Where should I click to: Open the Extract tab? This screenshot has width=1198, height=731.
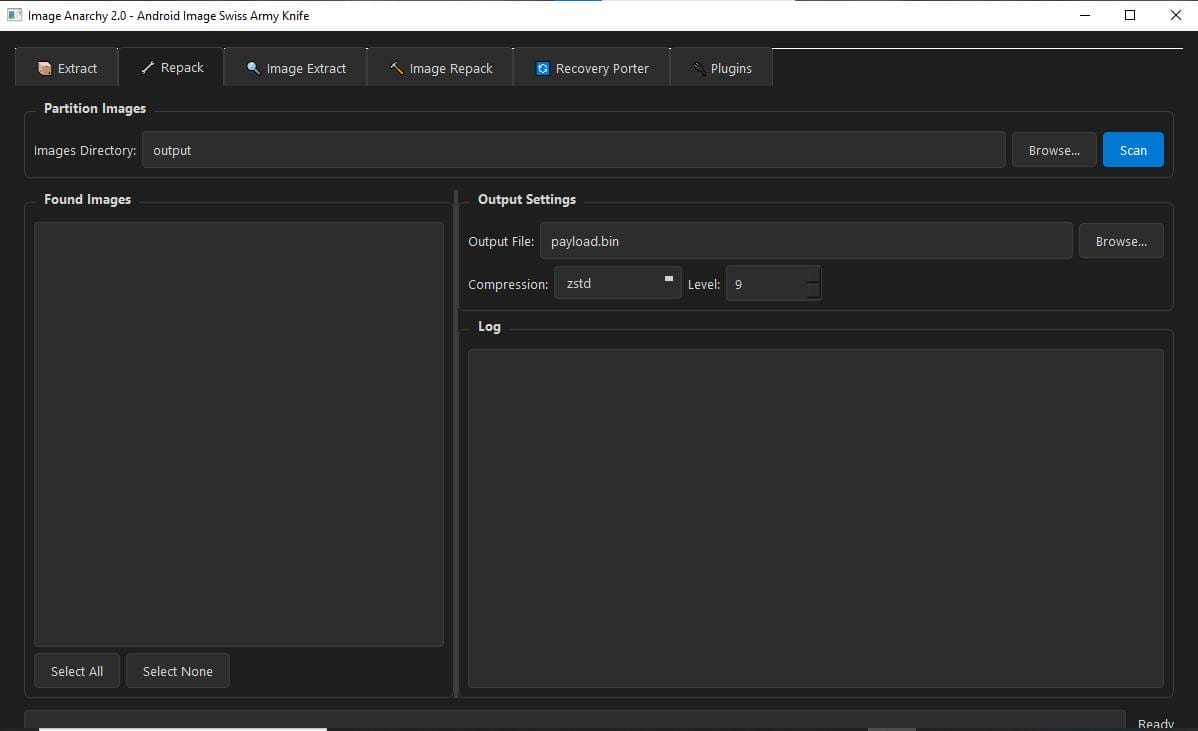(66, 67)
